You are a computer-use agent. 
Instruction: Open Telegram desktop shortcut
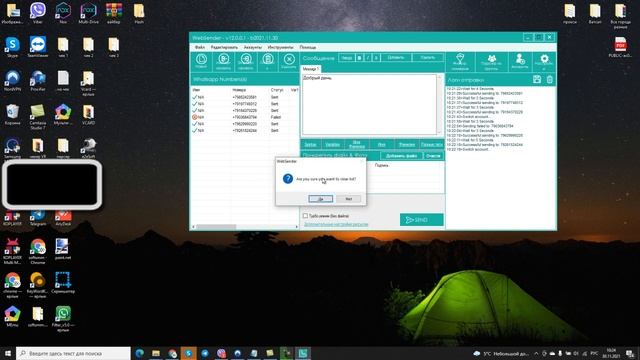(38, 218)
